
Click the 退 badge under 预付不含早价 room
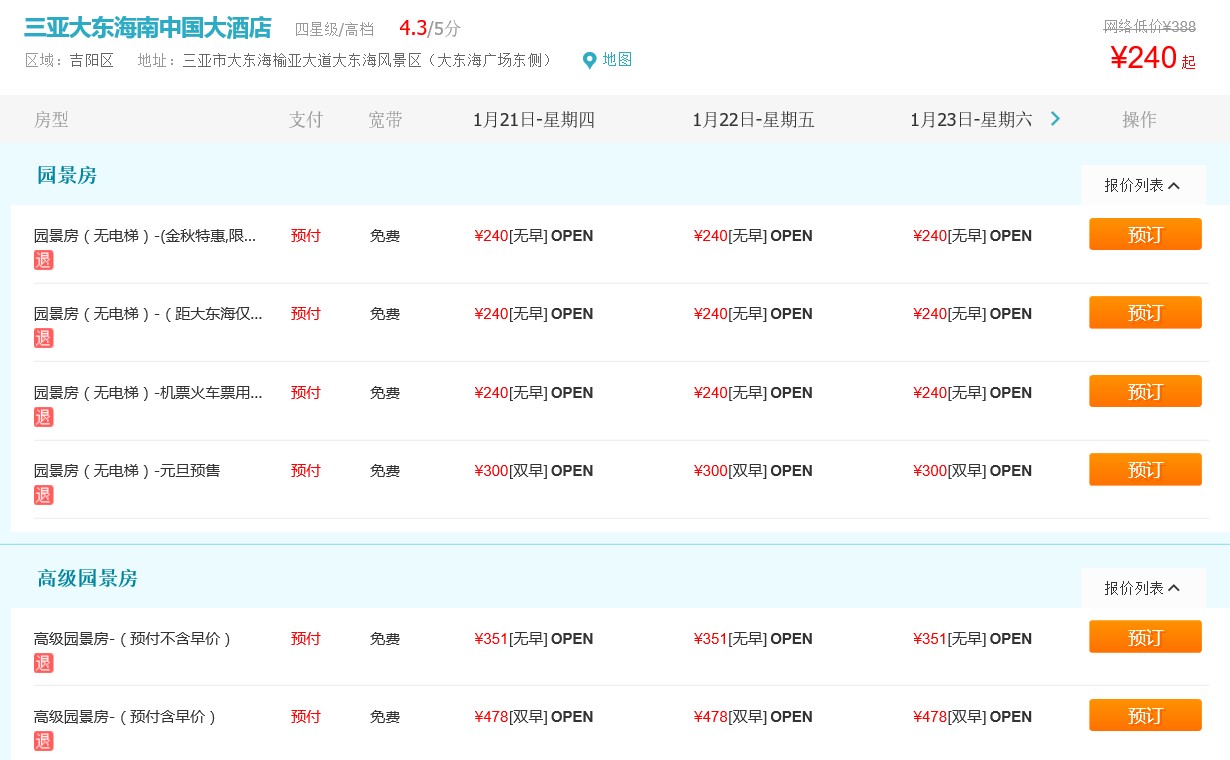43,663
